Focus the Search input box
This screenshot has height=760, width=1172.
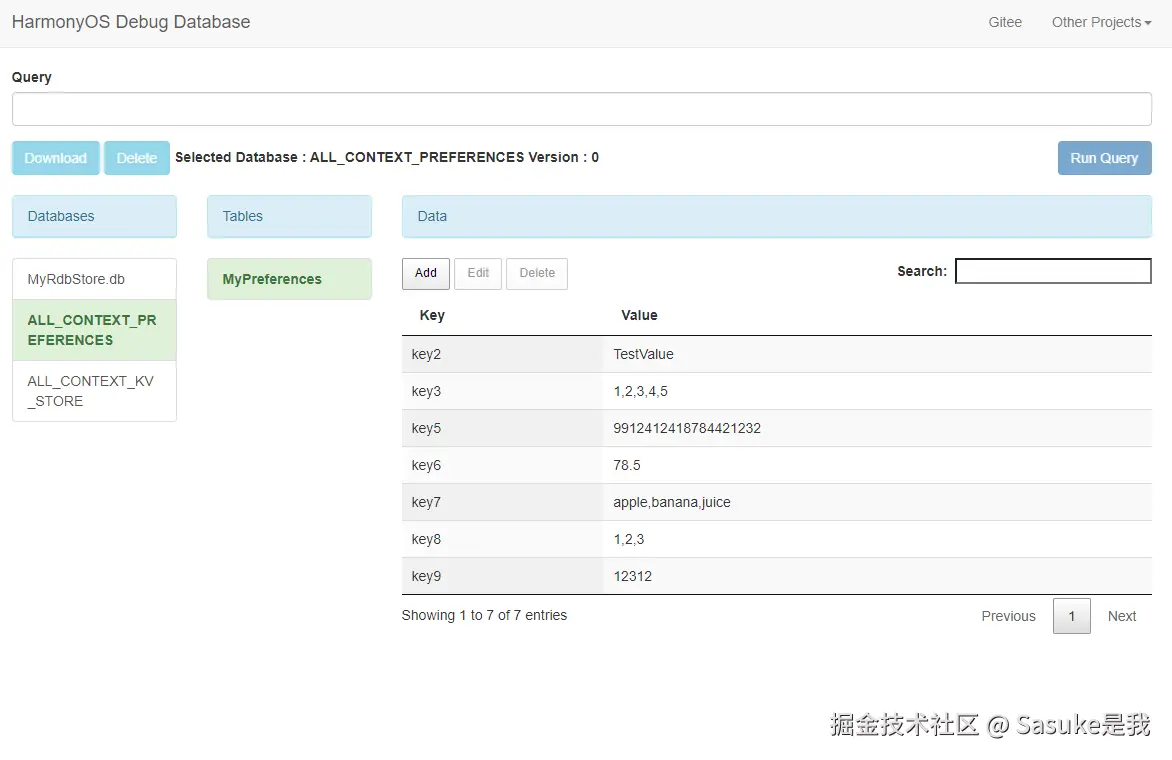pyautogui.click(x=1053, y=271)
